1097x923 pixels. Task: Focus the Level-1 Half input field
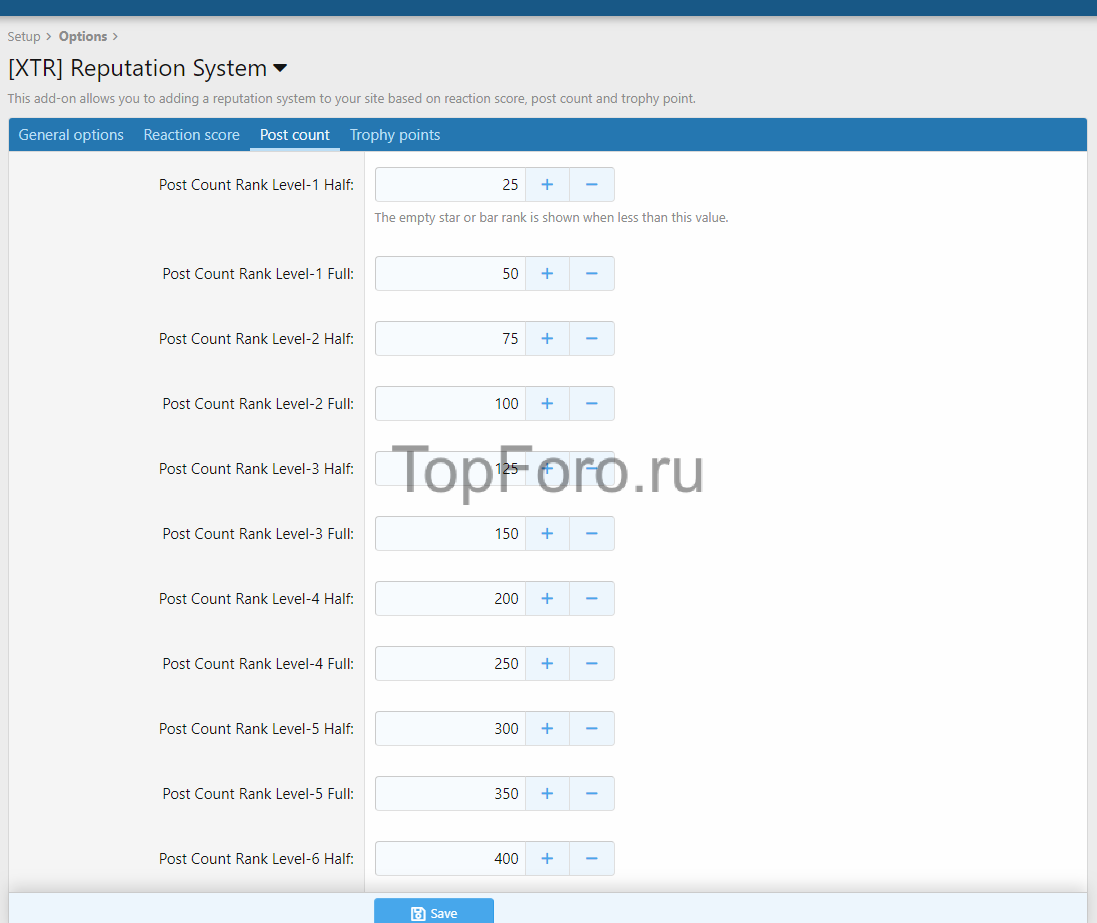[450, 185]
